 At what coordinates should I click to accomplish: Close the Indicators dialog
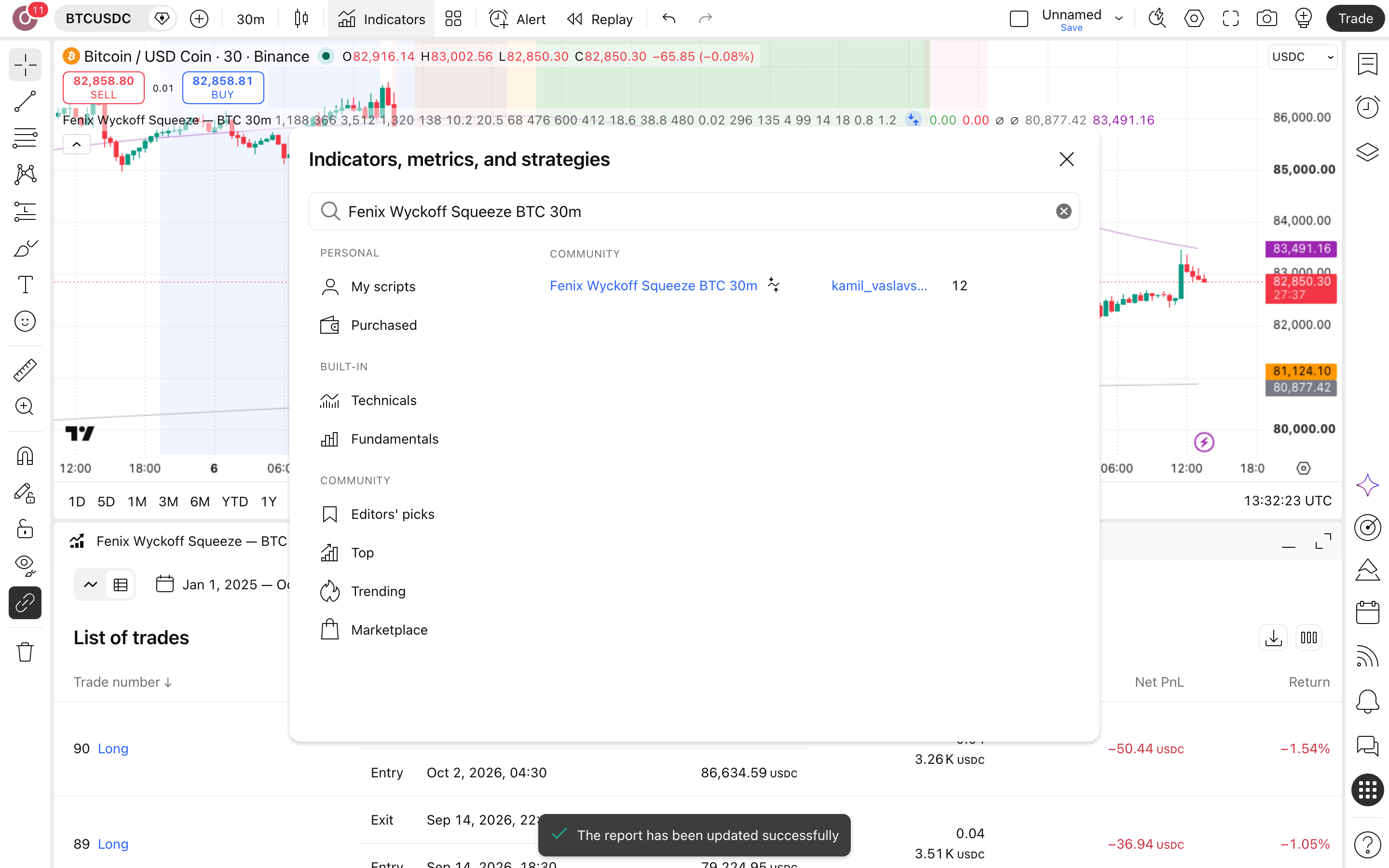click(x=1066, y=159)
